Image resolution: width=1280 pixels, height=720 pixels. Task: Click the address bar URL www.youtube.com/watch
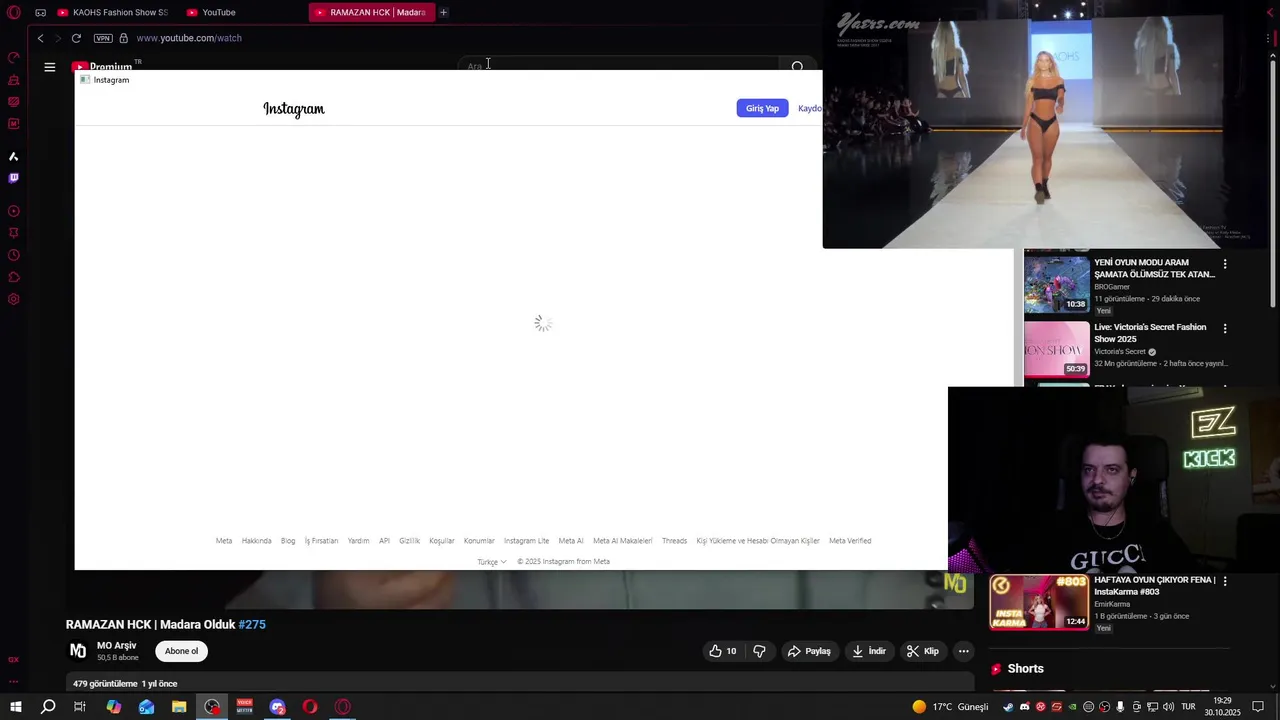point(189,38)
